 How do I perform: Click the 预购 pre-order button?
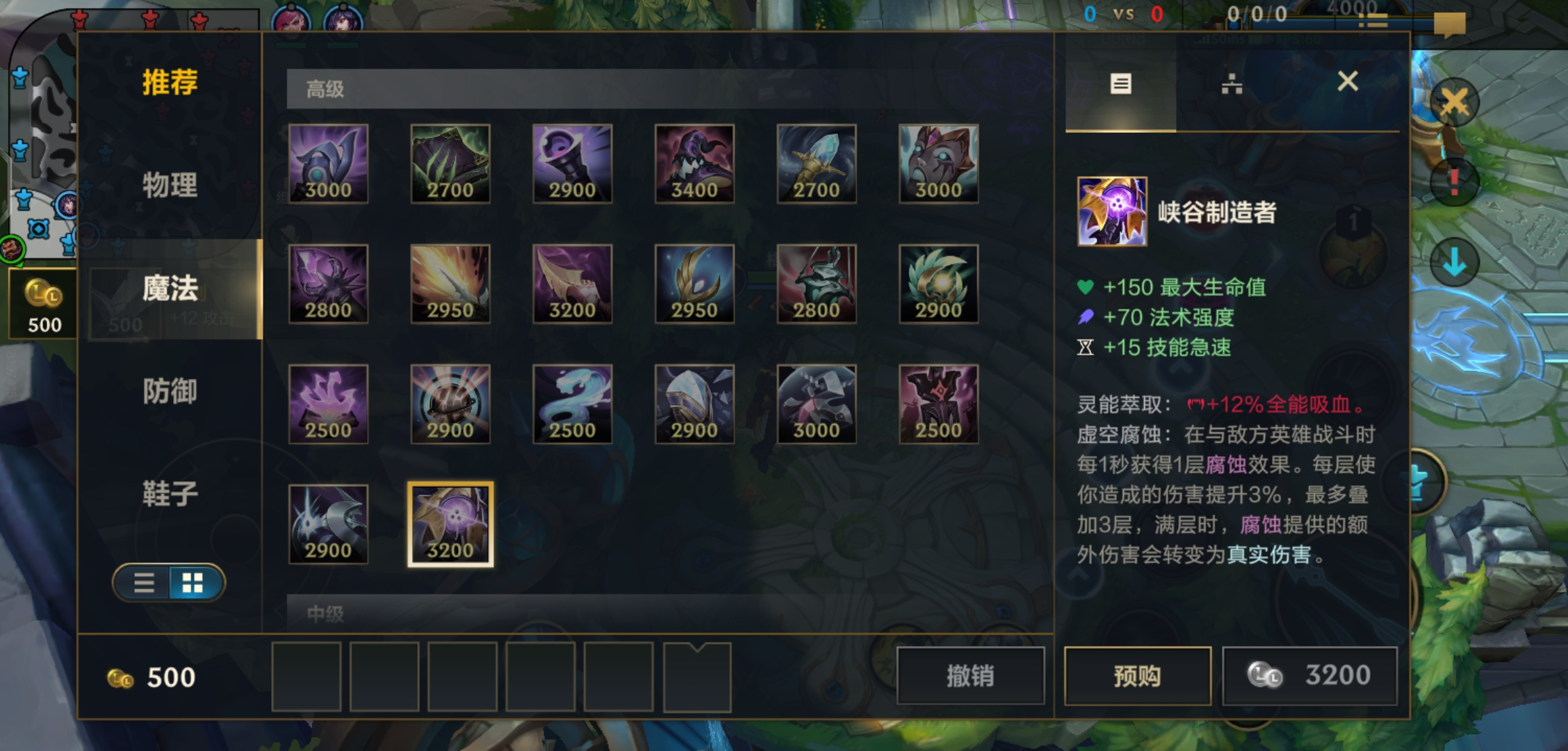pos(1138,676)
